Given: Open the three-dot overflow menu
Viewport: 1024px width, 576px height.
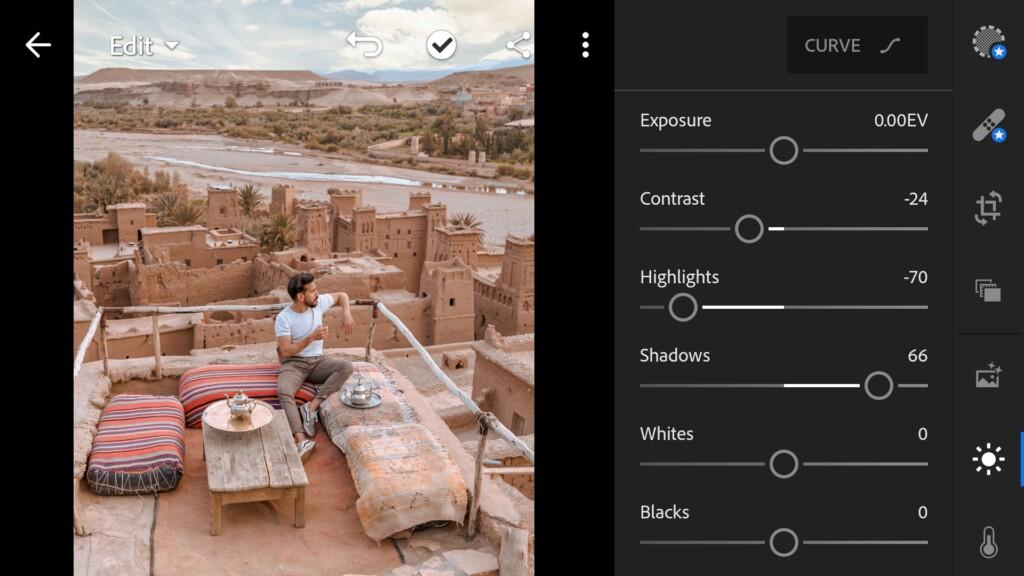Looking at the screenshot, I should (585, 45).
